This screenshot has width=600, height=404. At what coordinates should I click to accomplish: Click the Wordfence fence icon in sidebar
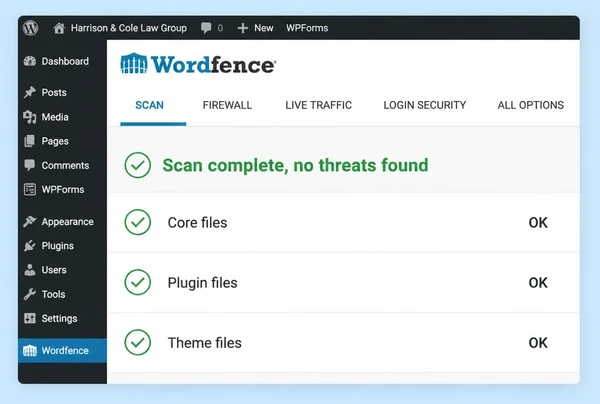click(x=30, y=350)
